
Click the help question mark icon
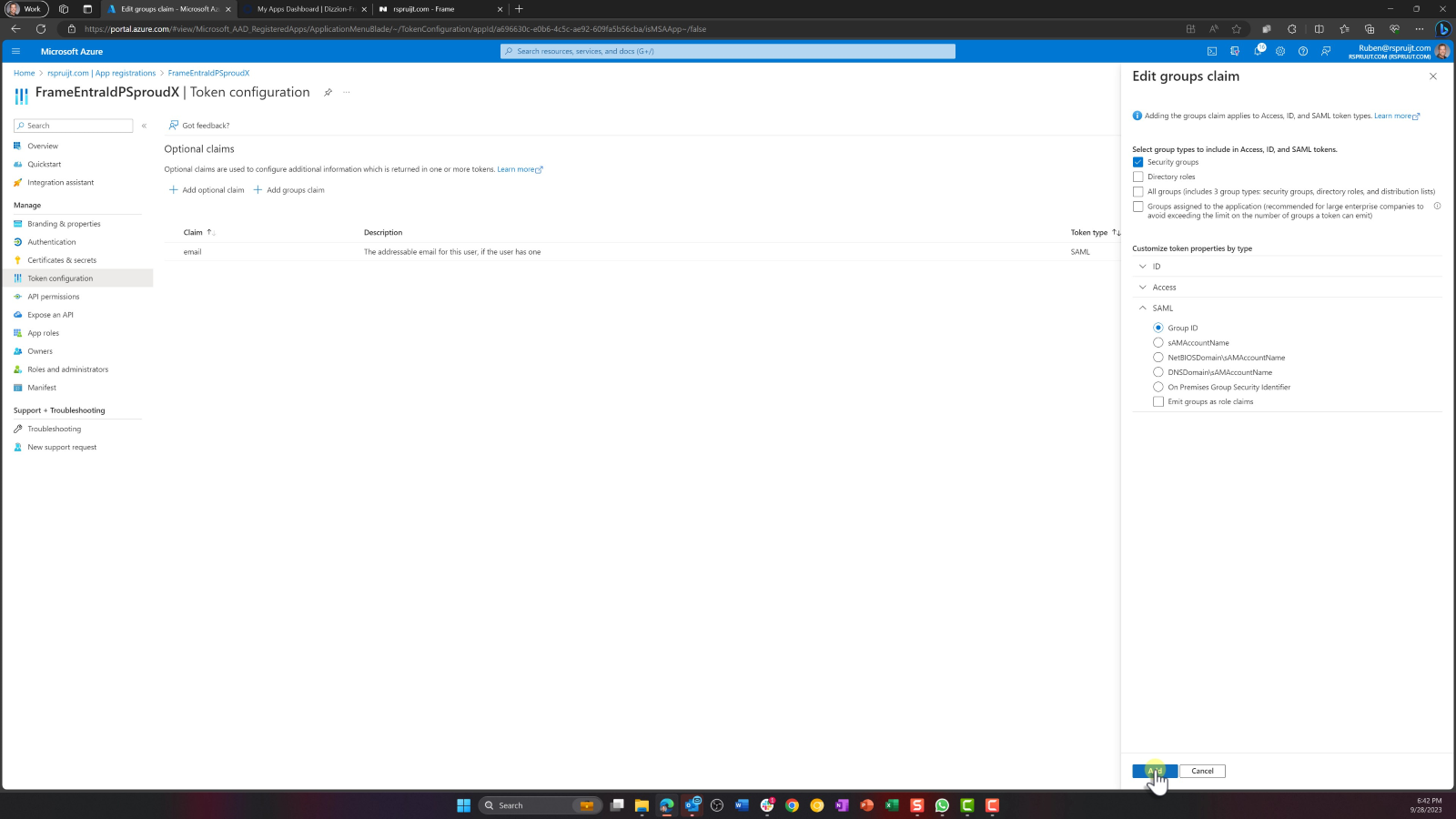[1303, 51]
